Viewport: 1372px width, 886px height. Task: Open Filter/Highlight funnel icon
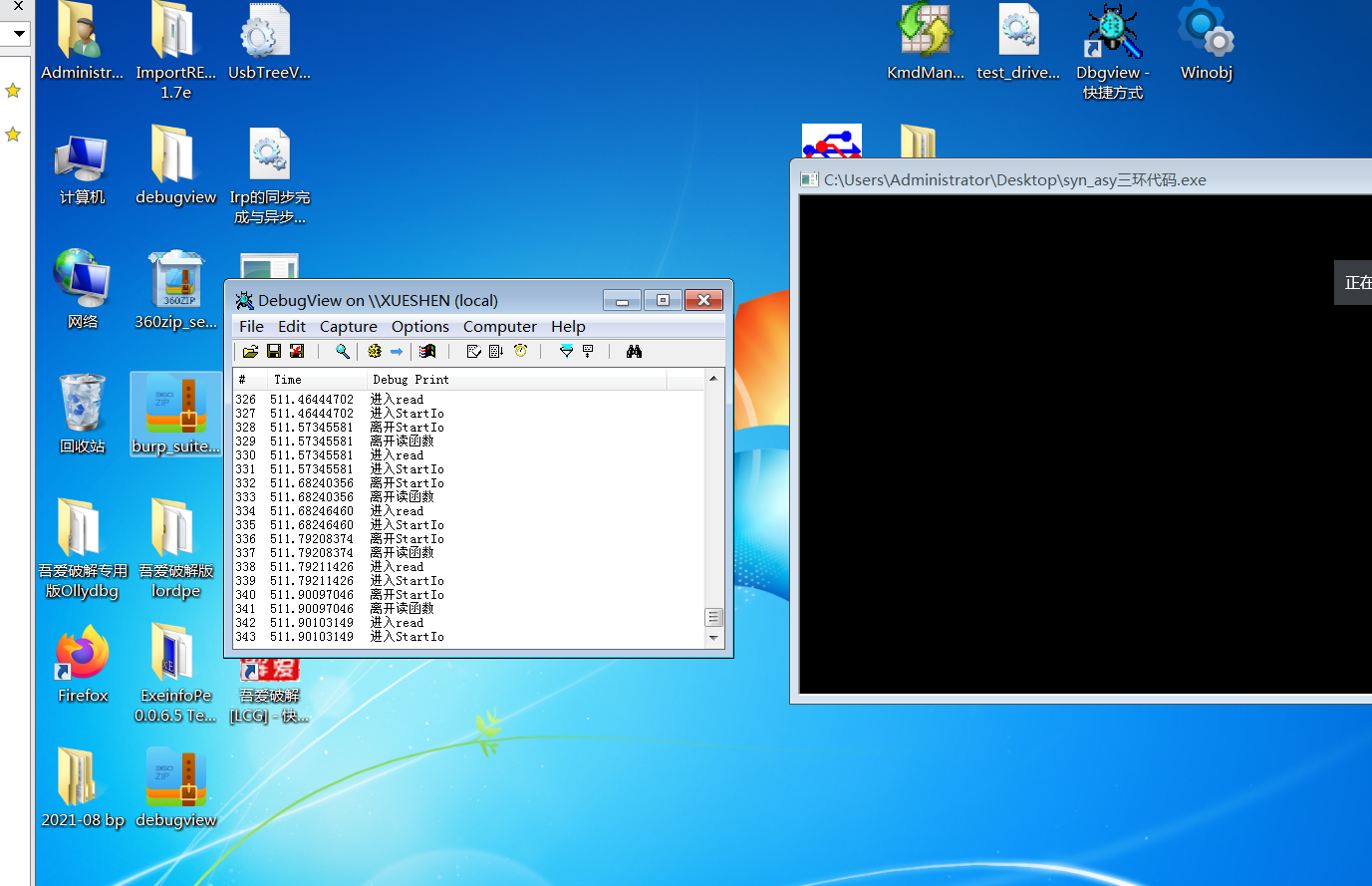566,352
